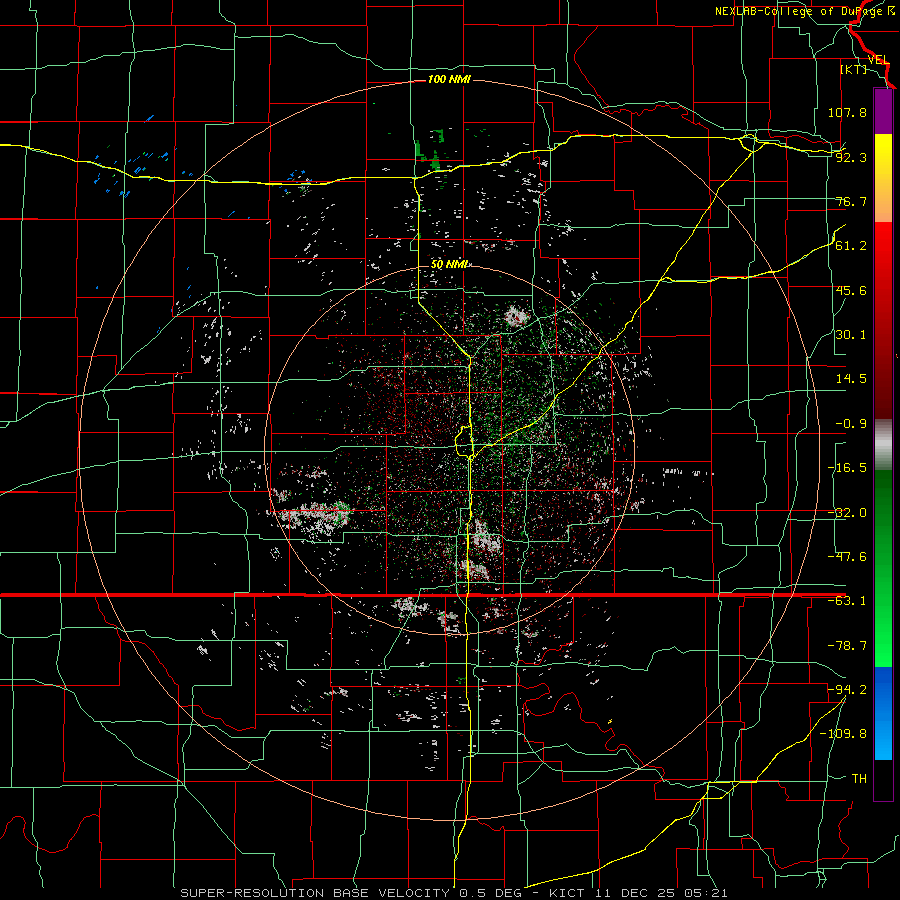Select the -47.6 value on velocity scale
This screenshot has height=900, width=900.
pyautogui.click(x=847, y=557)
